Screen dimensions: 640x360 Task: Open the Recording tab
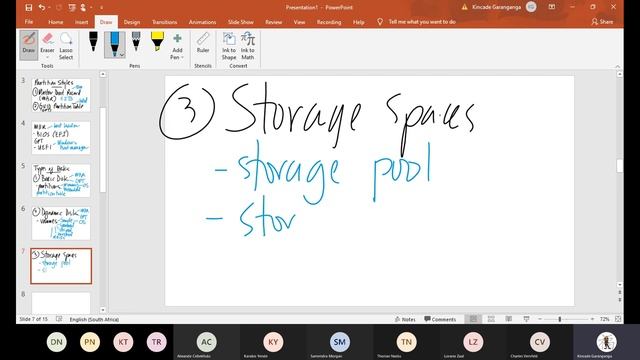pyautogui.click(x=329, y=22)
